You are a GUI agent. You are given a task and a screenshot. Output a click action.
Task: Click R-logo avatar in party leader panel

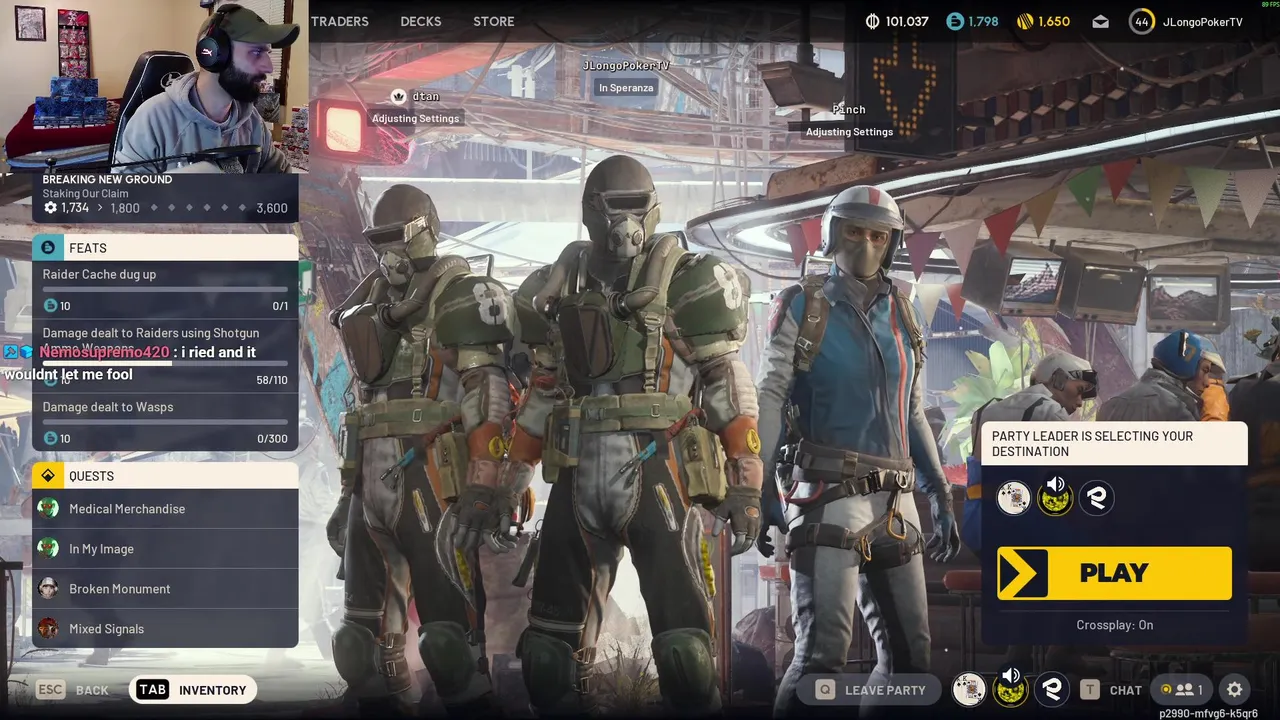1097,498
